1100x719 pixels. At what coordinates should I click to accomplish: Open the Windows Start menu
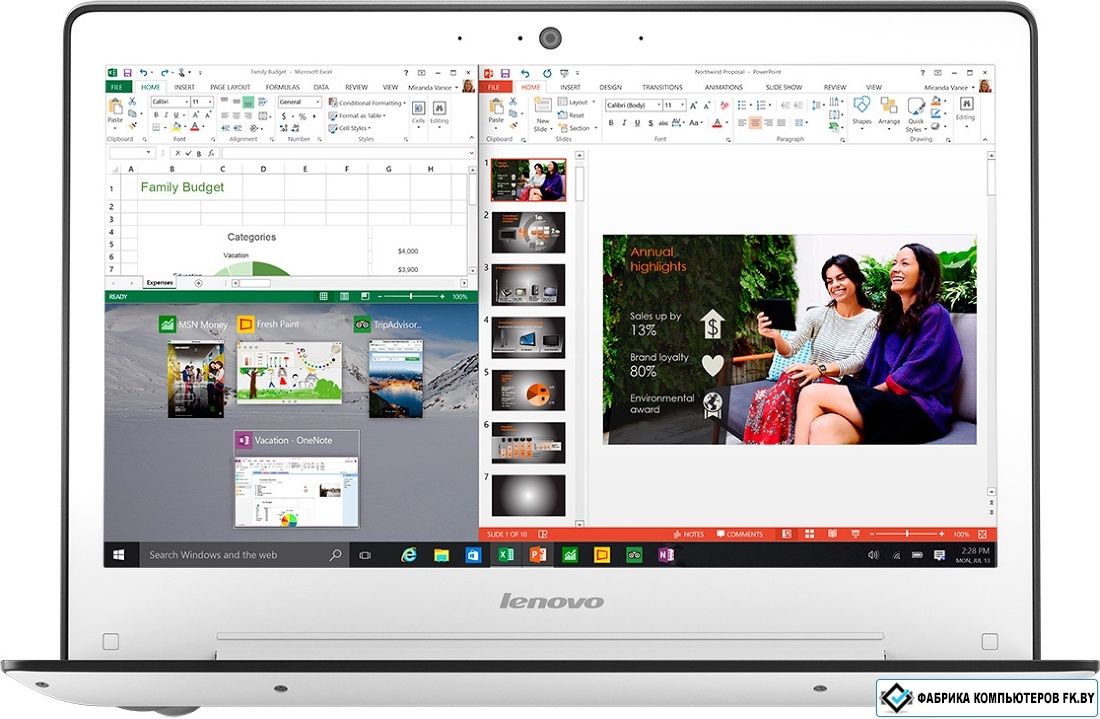(x=119, y=555)
